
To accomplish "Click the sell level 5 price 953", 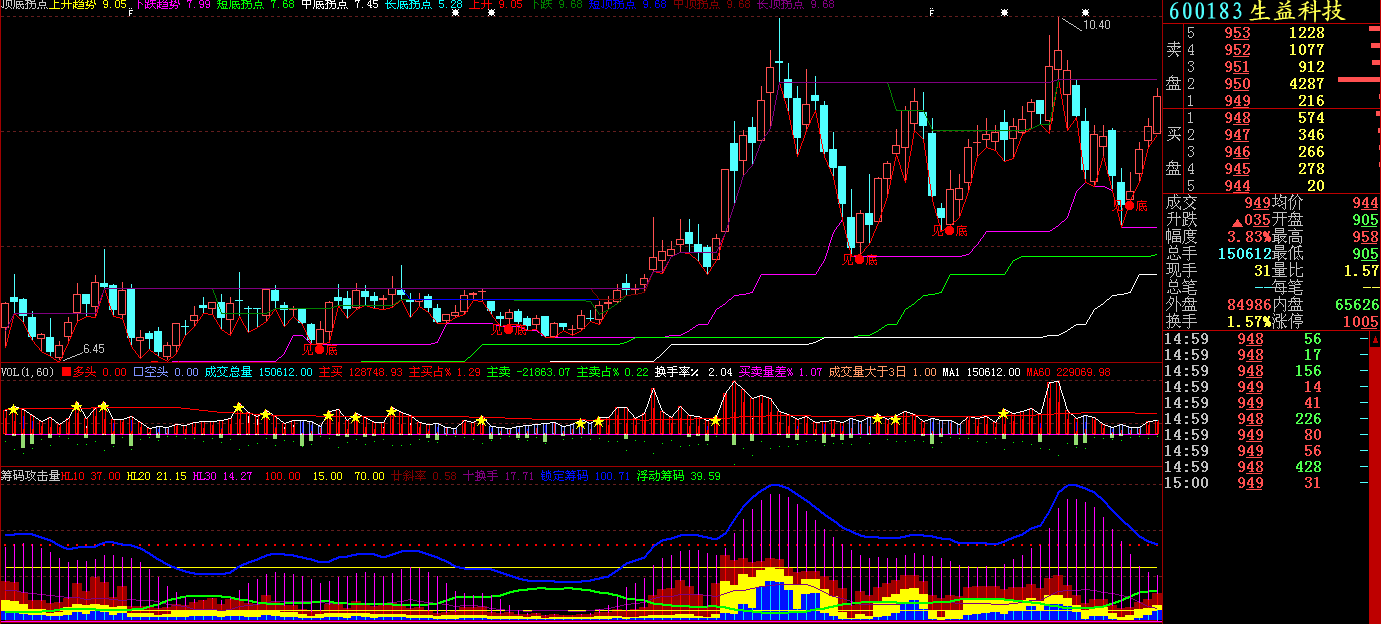I will pos(1237,33).
